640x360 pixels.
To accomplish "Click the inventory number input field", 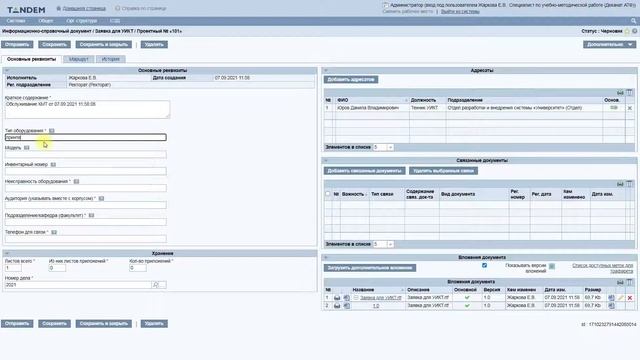I will tap(86, 171).
